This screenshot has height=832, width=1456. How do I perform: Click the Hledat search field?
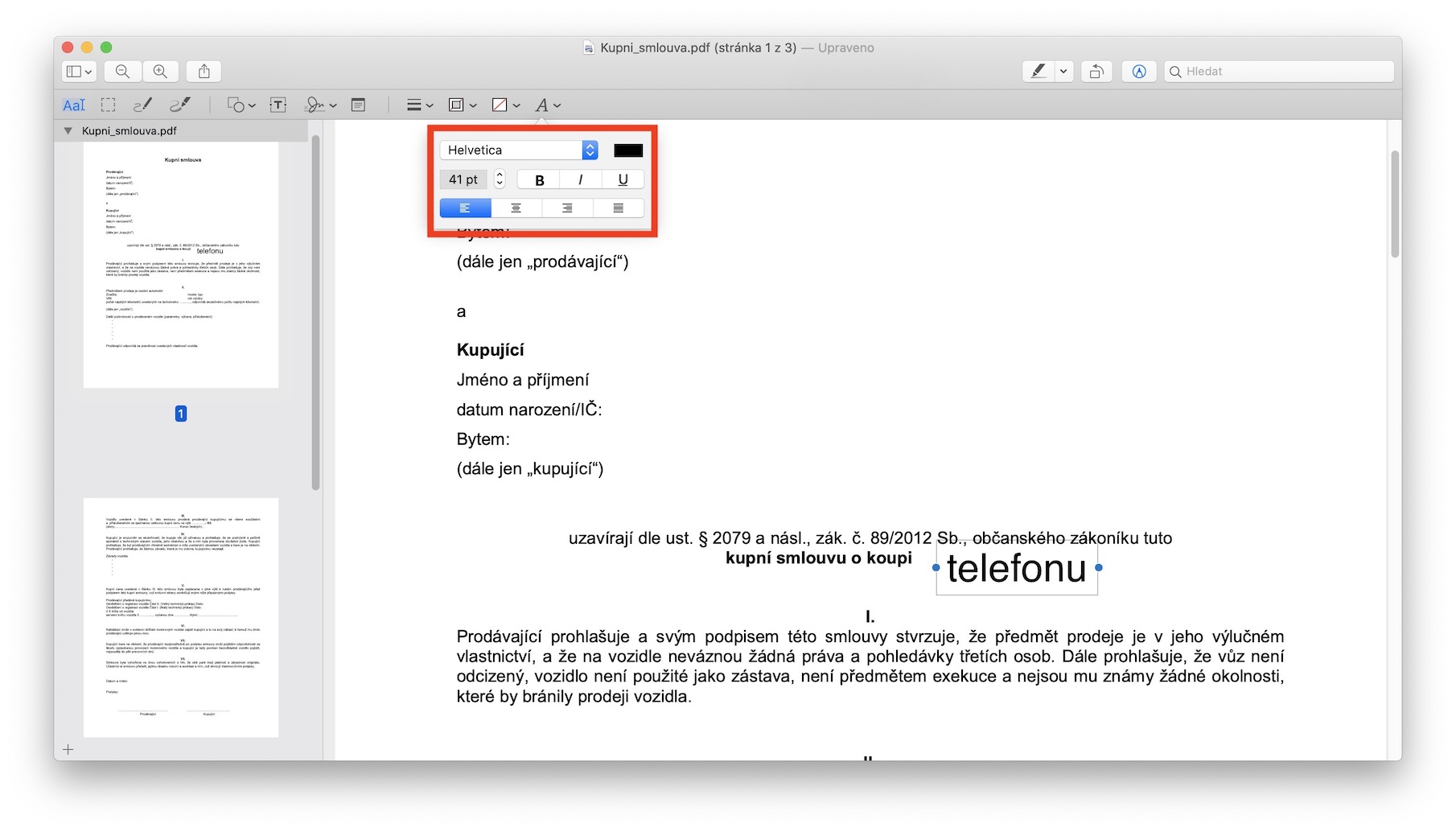coord(1279,72)
